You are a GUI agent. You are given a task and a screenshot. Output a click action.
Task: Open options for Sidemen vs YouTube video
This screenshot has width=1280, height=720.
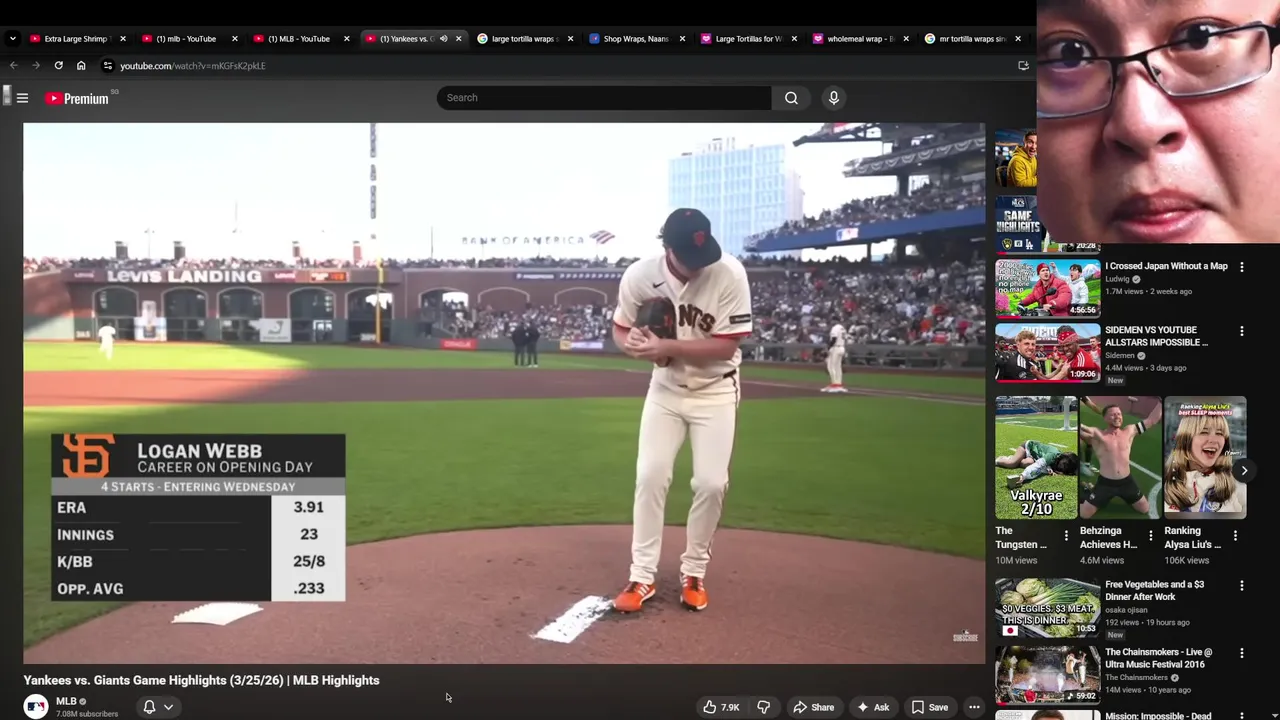point(1242,331)
